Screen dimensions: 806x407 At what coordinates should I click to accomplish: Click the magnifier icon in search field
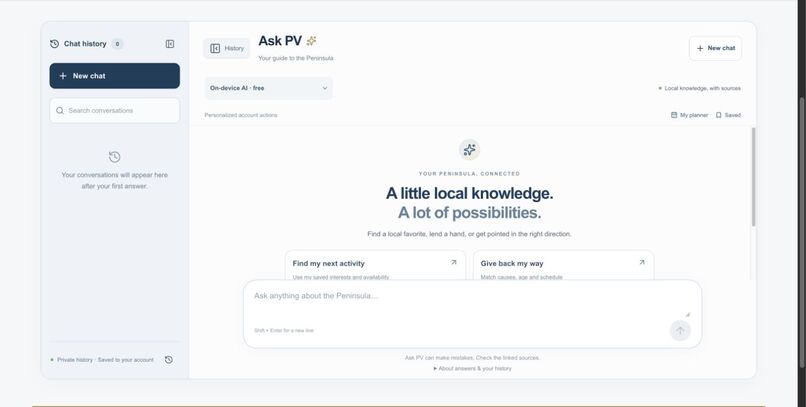pos(60,110)
